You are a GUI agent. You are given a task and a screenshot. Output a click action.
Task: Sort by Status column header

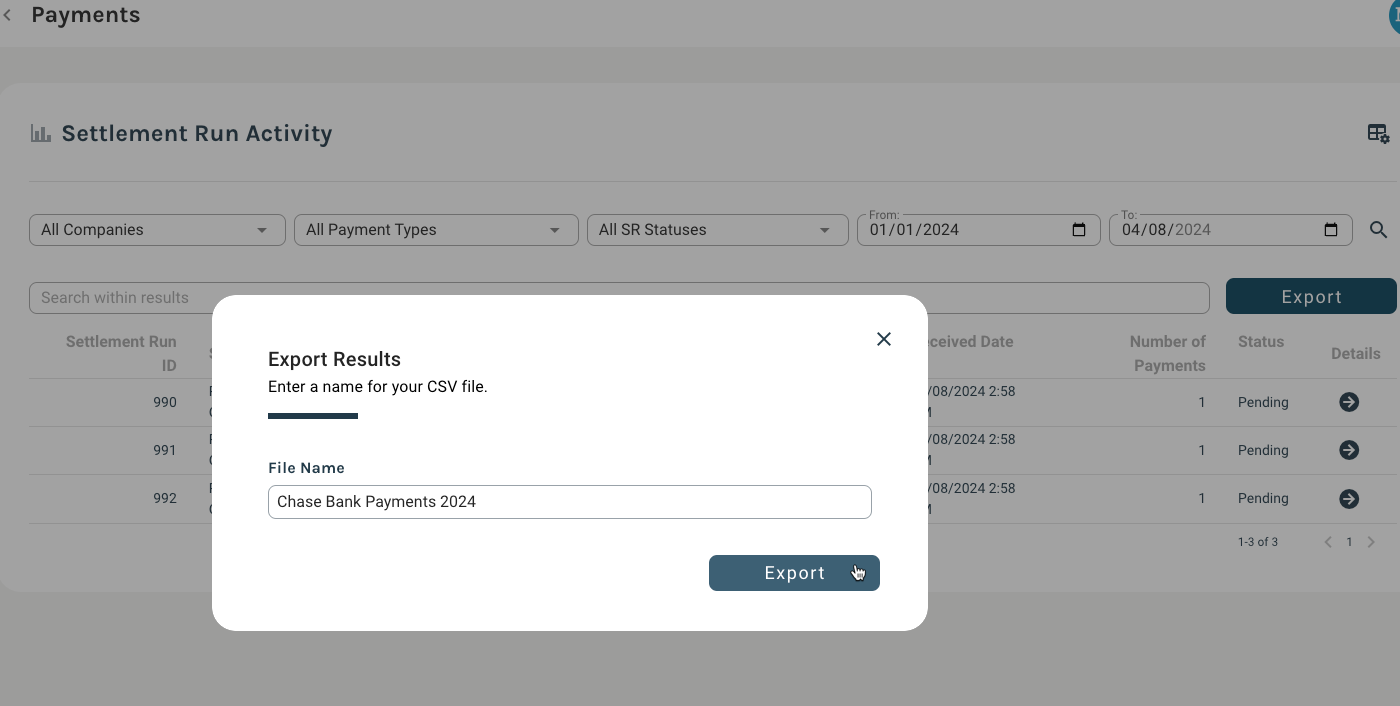1260,342
